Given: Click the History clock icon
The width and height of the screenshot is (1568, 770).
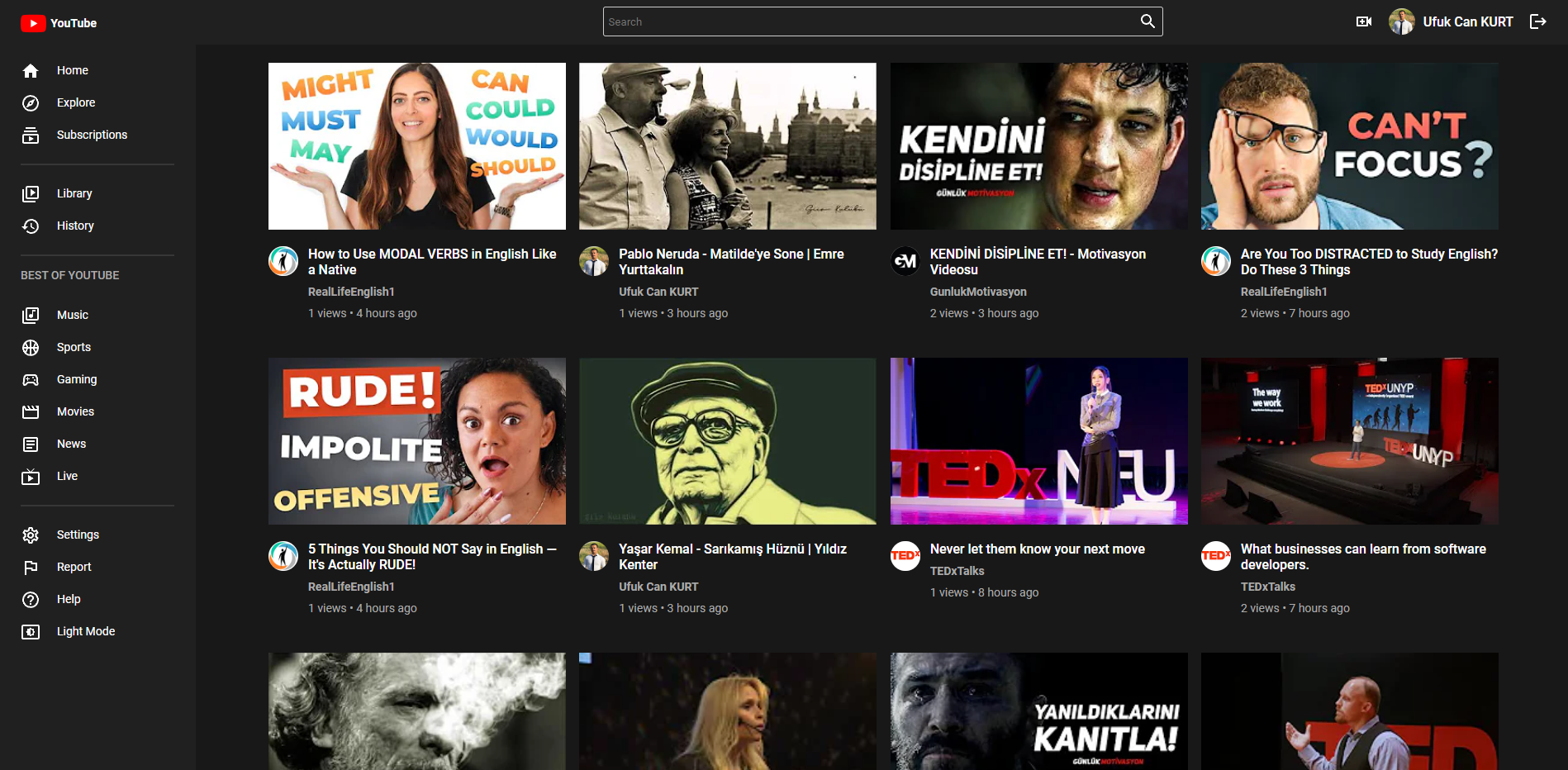Looking at the screenshot, I should click(x=31, y=226).
